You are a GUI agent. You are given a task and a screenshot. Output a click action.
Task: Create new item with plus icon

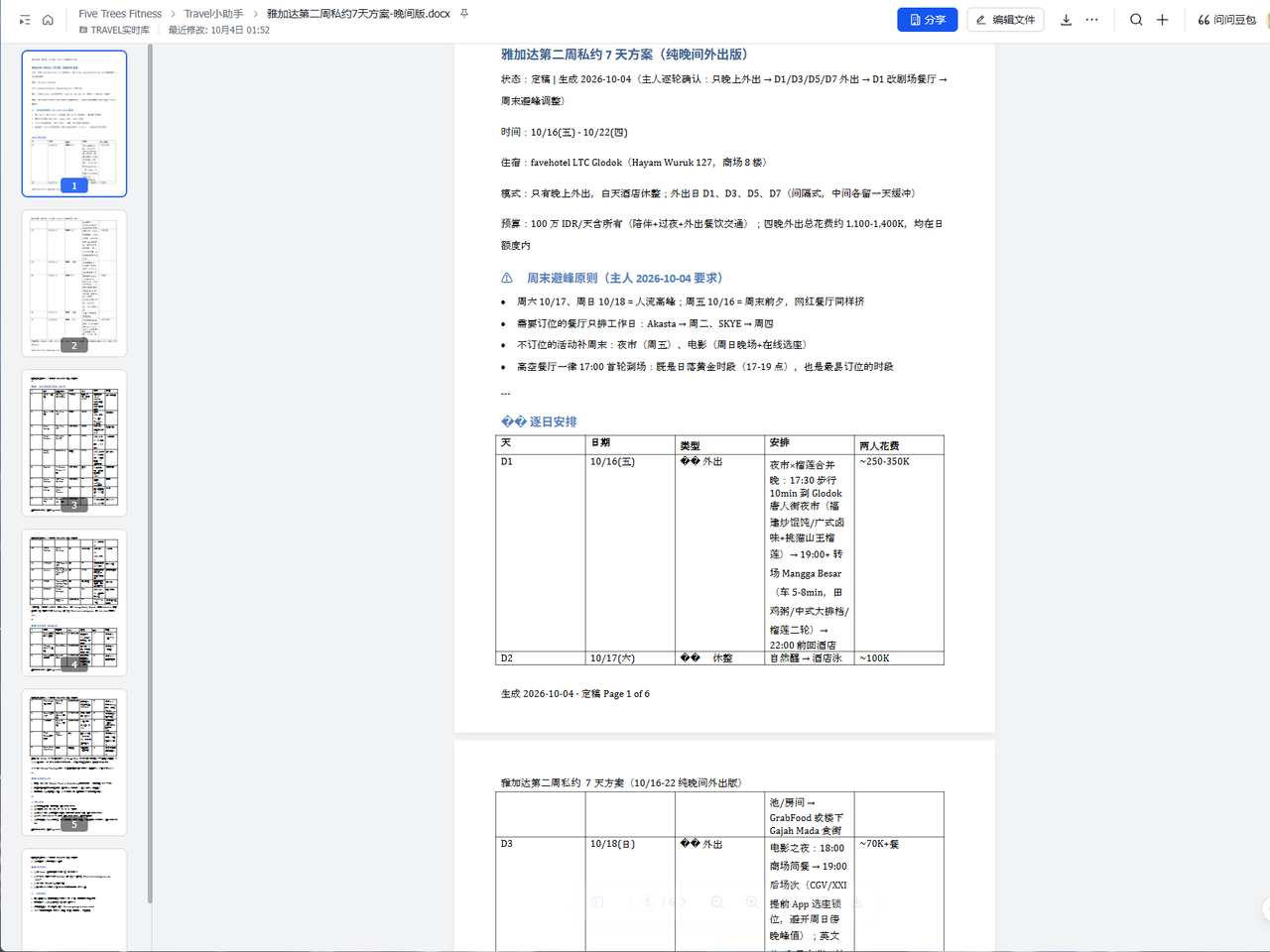pos(1162,20)
